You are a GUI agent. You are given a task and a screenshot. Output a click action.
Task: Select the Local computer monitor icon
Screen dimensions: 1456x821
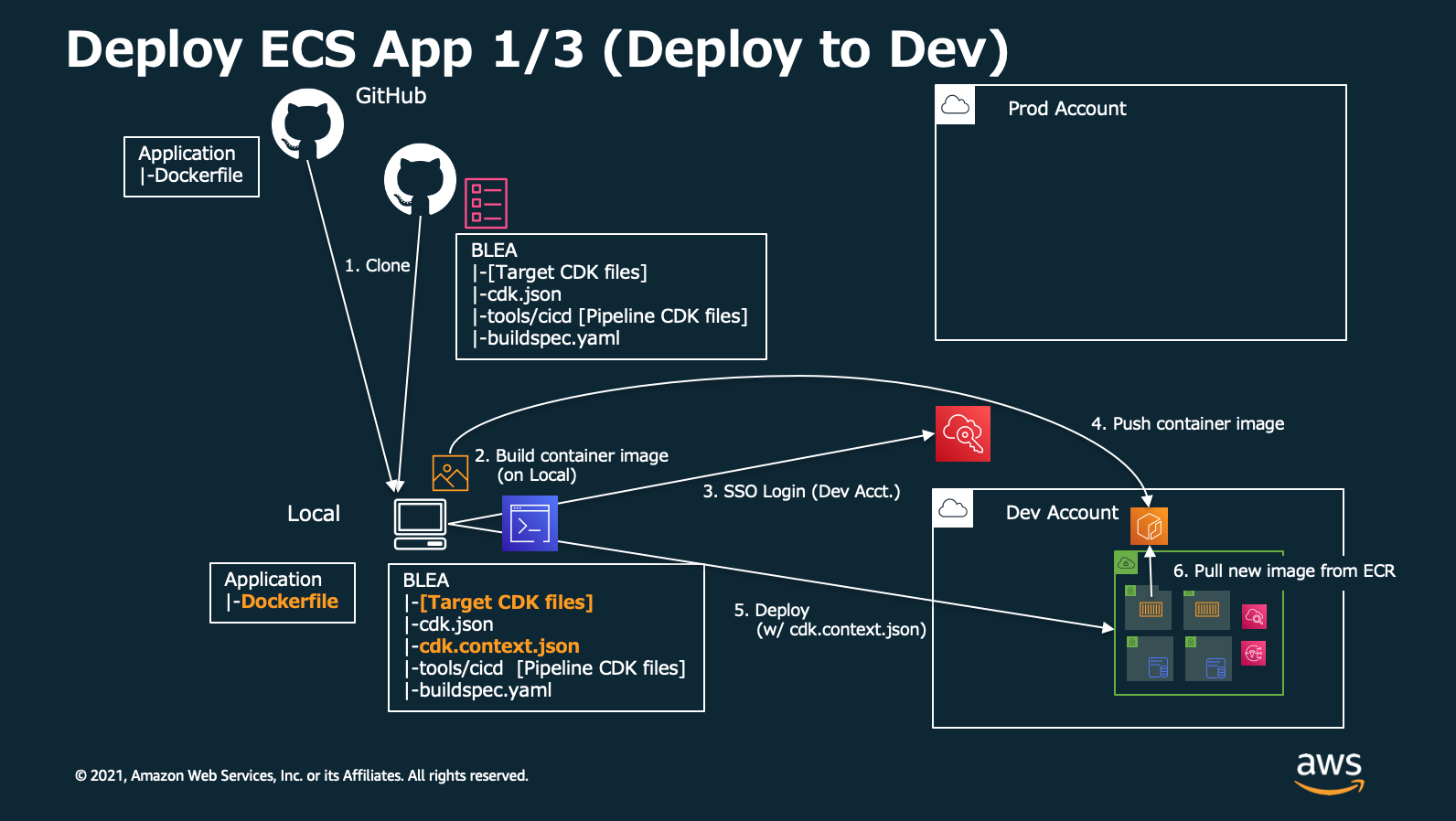pyautogui.click(x=421, y=524)
